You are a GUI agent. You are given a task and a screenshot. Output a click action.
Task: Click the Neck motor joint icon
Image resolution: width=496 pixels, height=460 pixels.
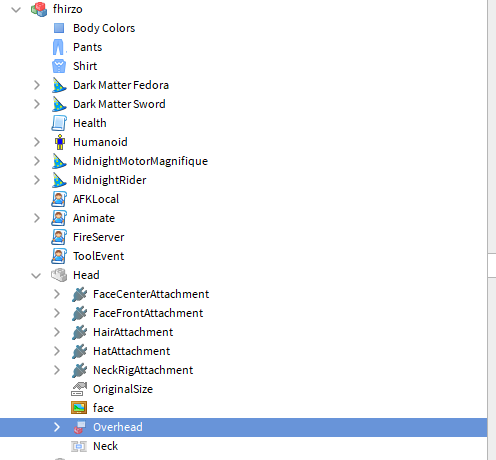[79, 446]
